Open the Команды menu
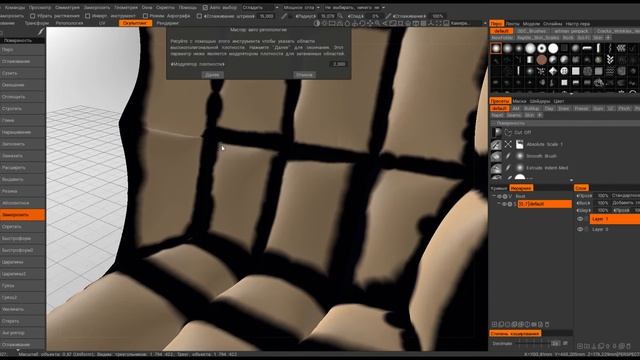The width and height of the screenshot is (640, 360). (x=15, y=7)
